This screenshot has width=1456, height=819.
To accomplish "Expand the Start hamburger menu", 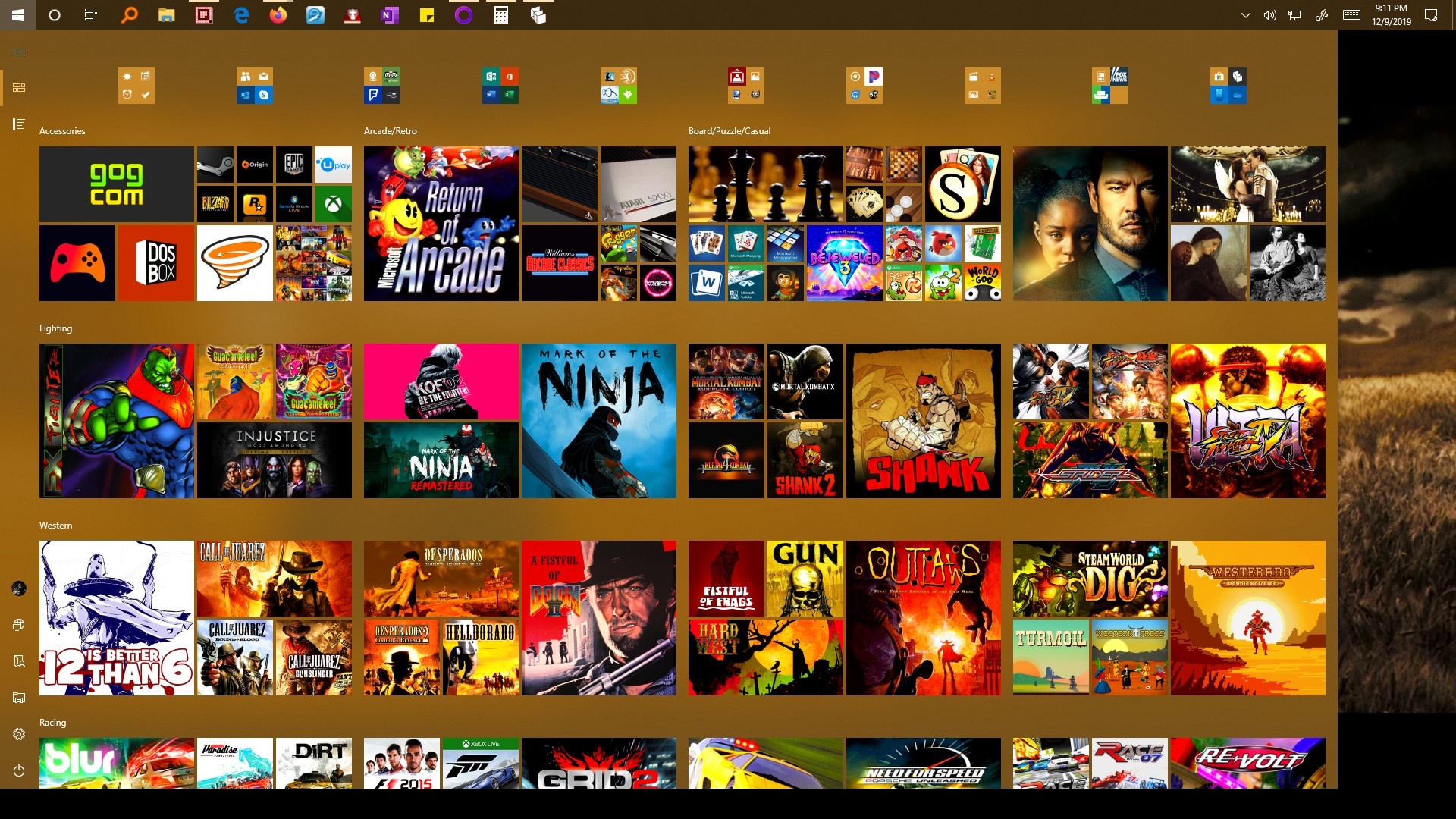I will click(x=19, y=52).
